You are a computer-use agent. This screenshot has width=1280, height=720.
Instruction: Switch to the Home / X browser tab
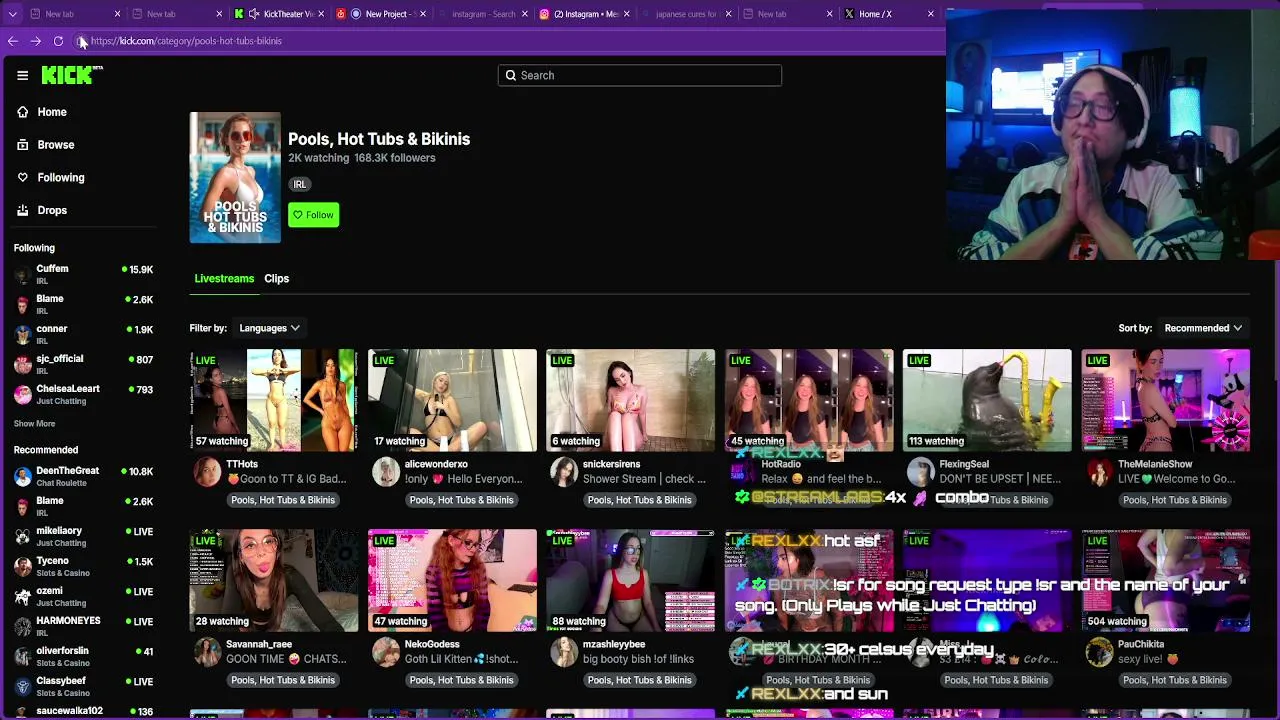tap(889, 14)
